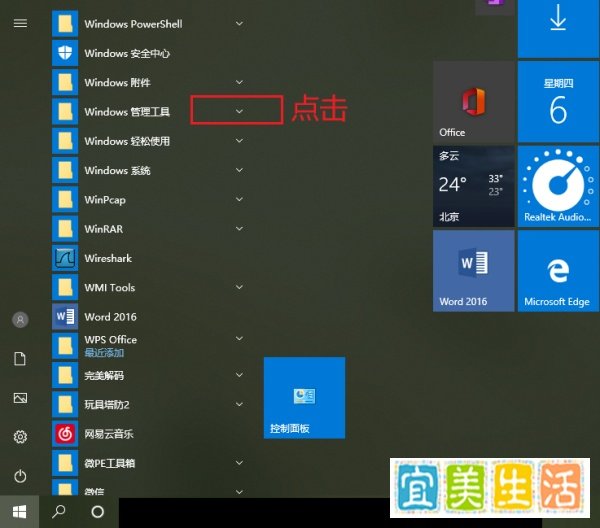Click the WinRAR folder icon

[65, 228]
